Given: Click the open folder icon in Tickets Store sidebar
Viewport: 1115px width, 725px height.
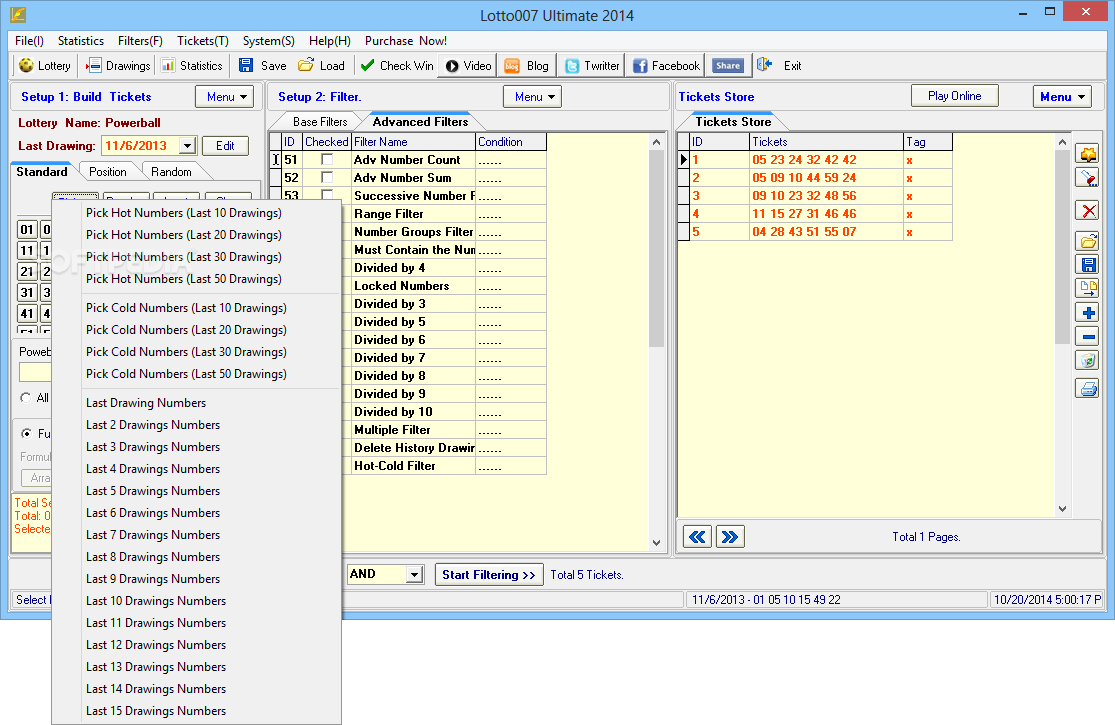Looking at the screenshot, I should click(1088, 242).
